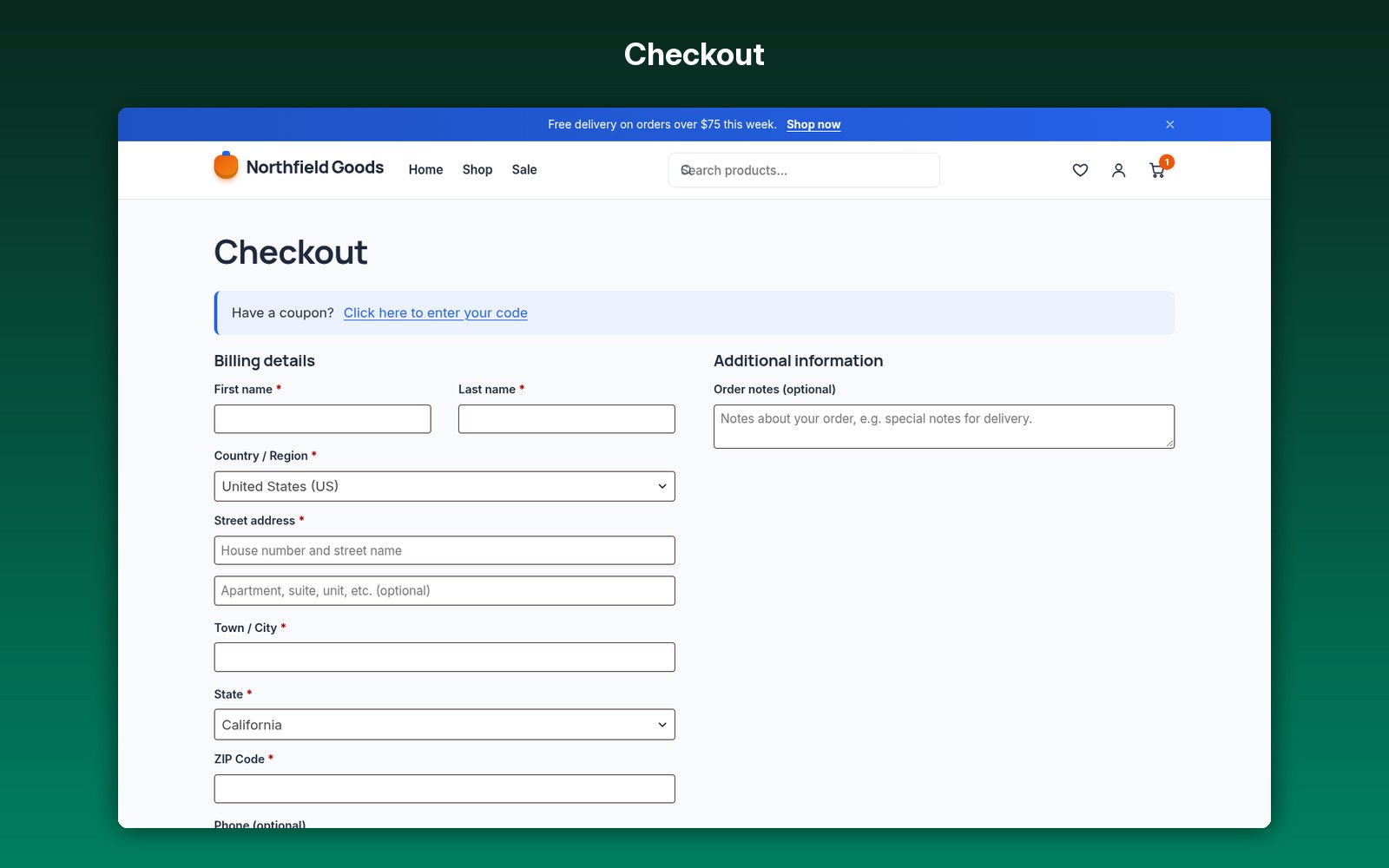
Task: Focus the House number and street name field
Action: [444, 550]
